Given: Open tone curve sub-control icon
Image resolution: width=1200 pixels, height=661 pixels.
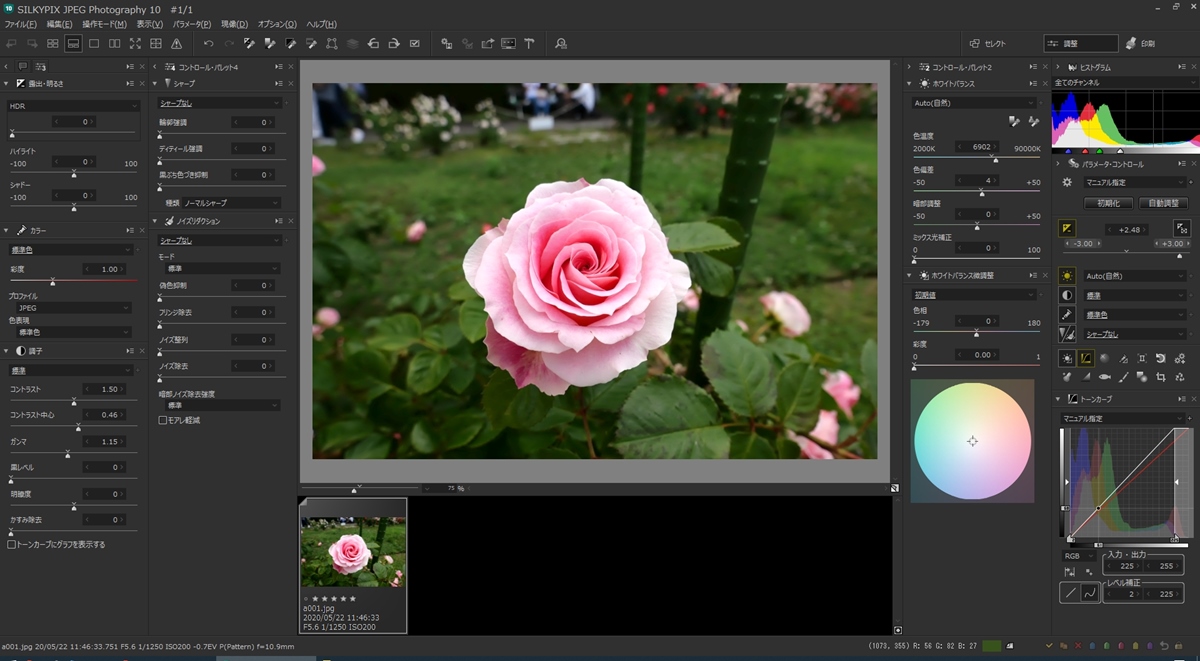Looking at the screenshot, I should tap(1086, 358).
